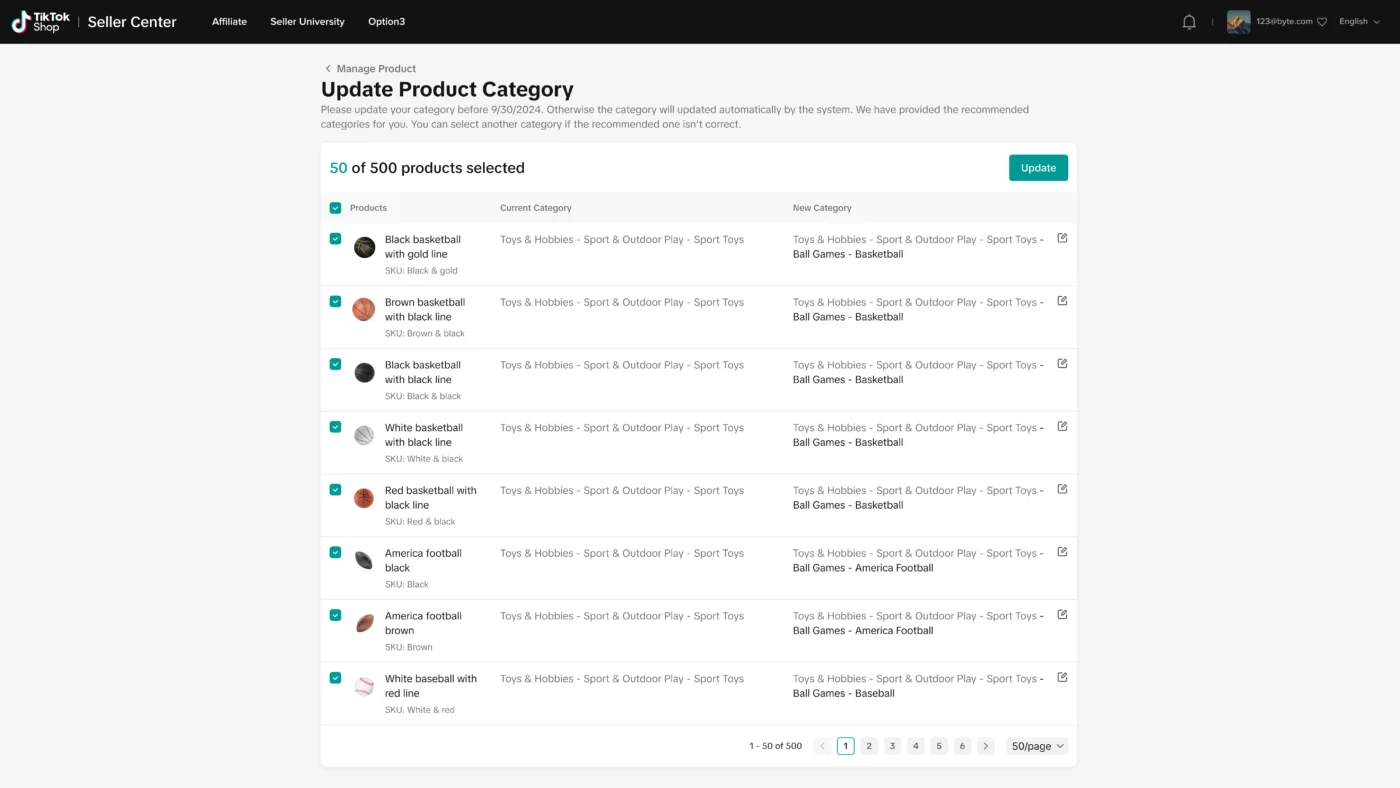Image resolution: width=1400 pixels, height=788 pixels.
Task: Click the Black basketball with gold line thumbnail
Action: coord(364,247)
